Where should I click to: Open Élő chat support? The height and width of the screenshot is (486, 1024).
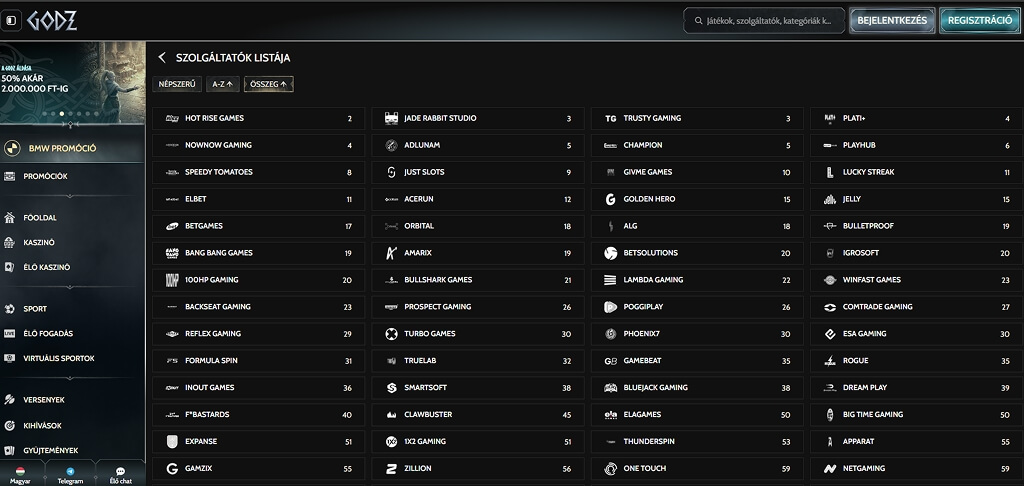tap(121, 476)
